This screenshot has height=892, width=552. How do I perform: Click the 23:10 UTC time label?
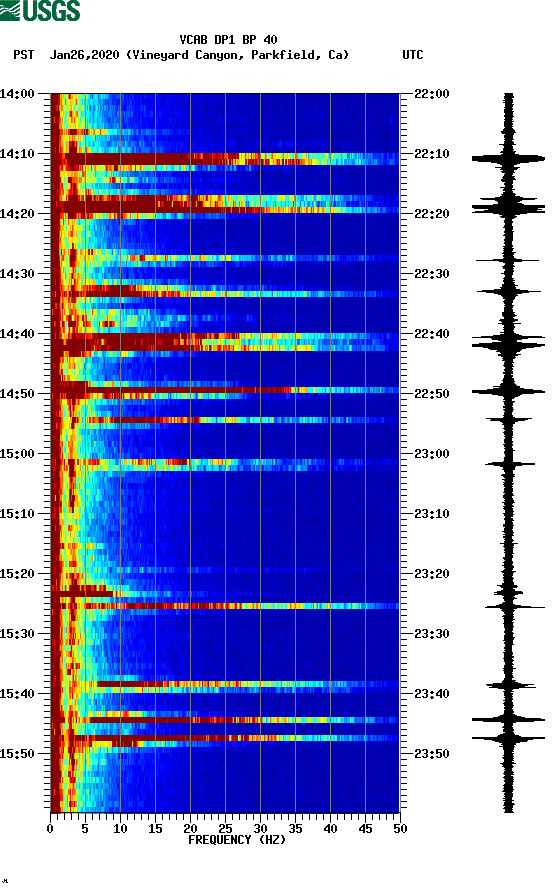pos(431,514)
